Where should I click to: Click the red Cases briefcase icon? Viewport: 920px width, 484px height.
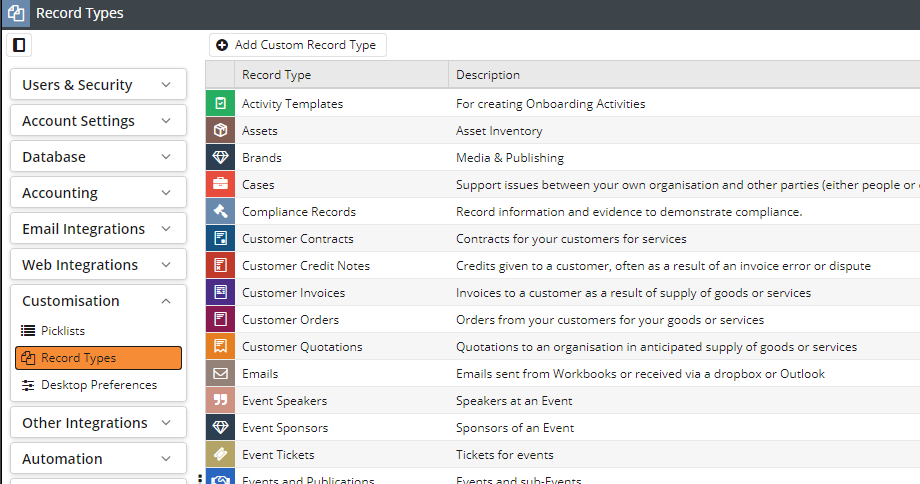pos(220,184)
